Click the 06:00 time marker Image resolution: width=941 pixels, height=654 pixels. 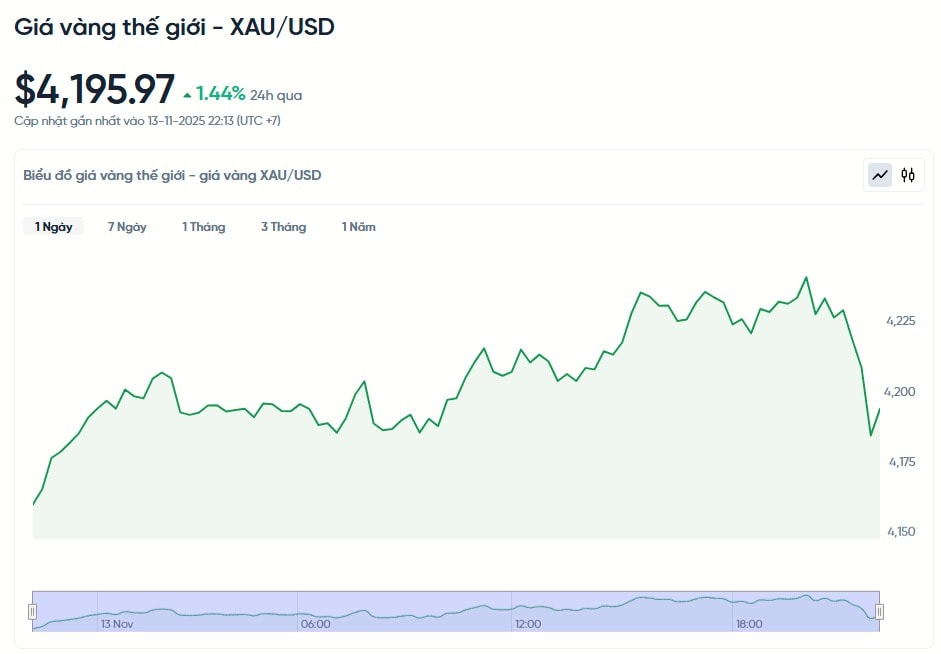(x=315, y=624)
